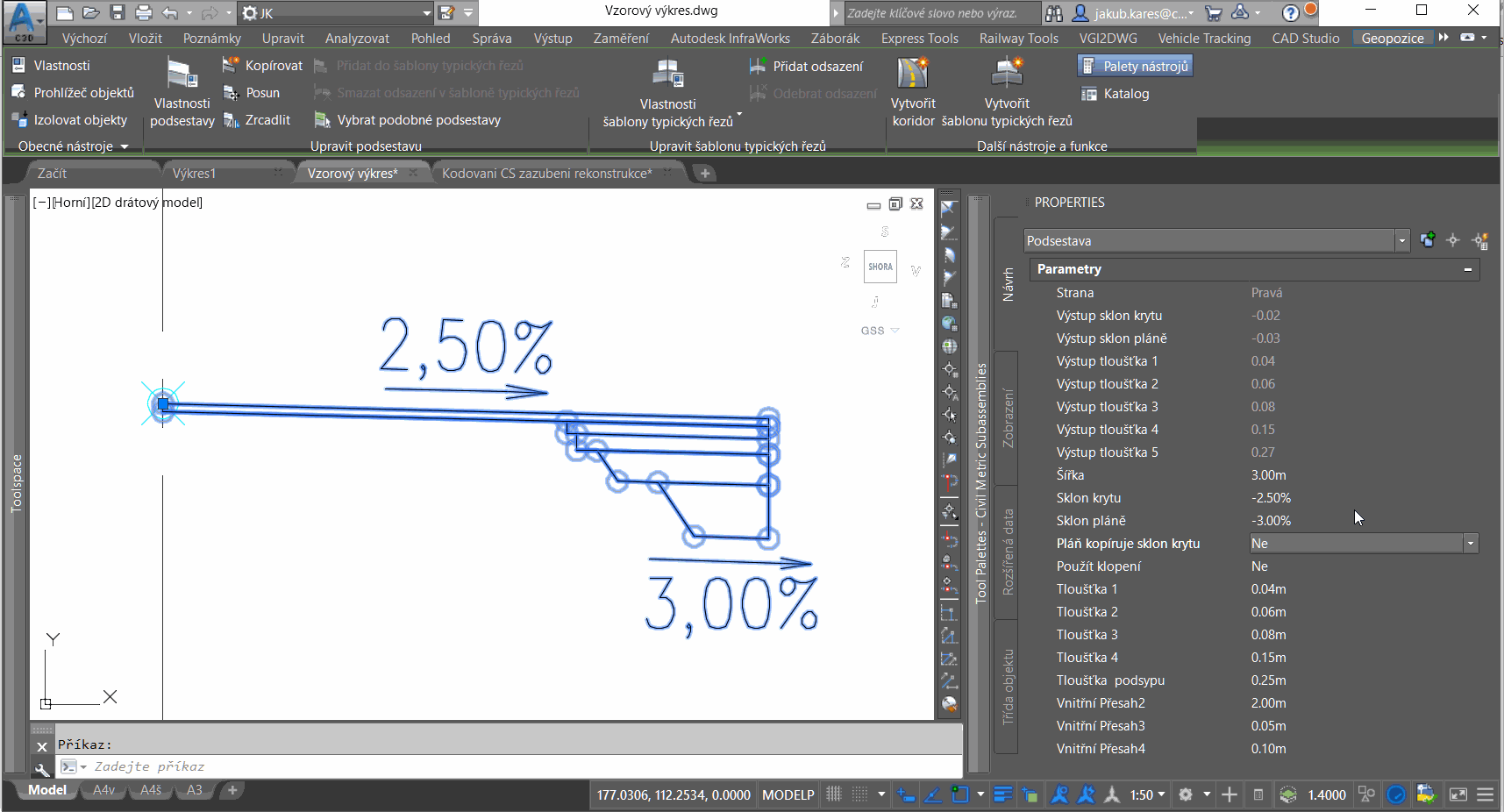Click the Vlastnosti button in Obecné nástroje

(x=52, y=66)
